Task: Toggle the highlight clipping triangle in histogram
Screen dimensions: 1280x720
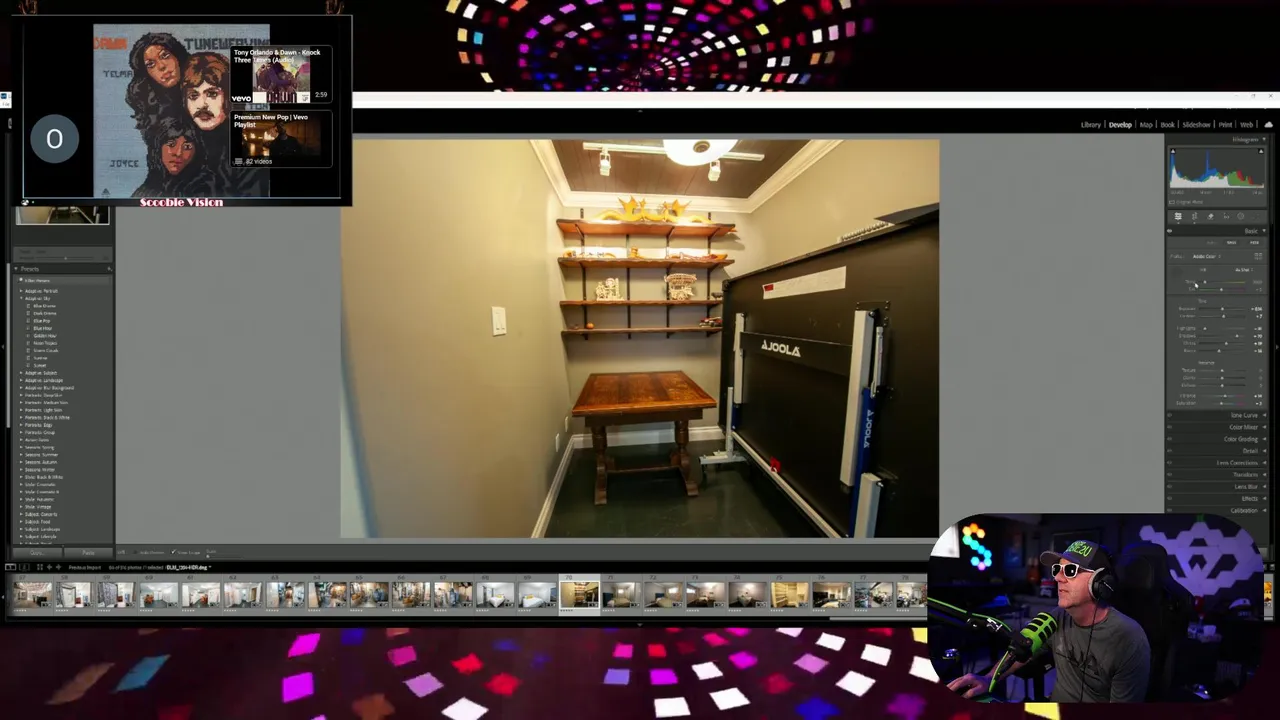Action: point(1261,151)
